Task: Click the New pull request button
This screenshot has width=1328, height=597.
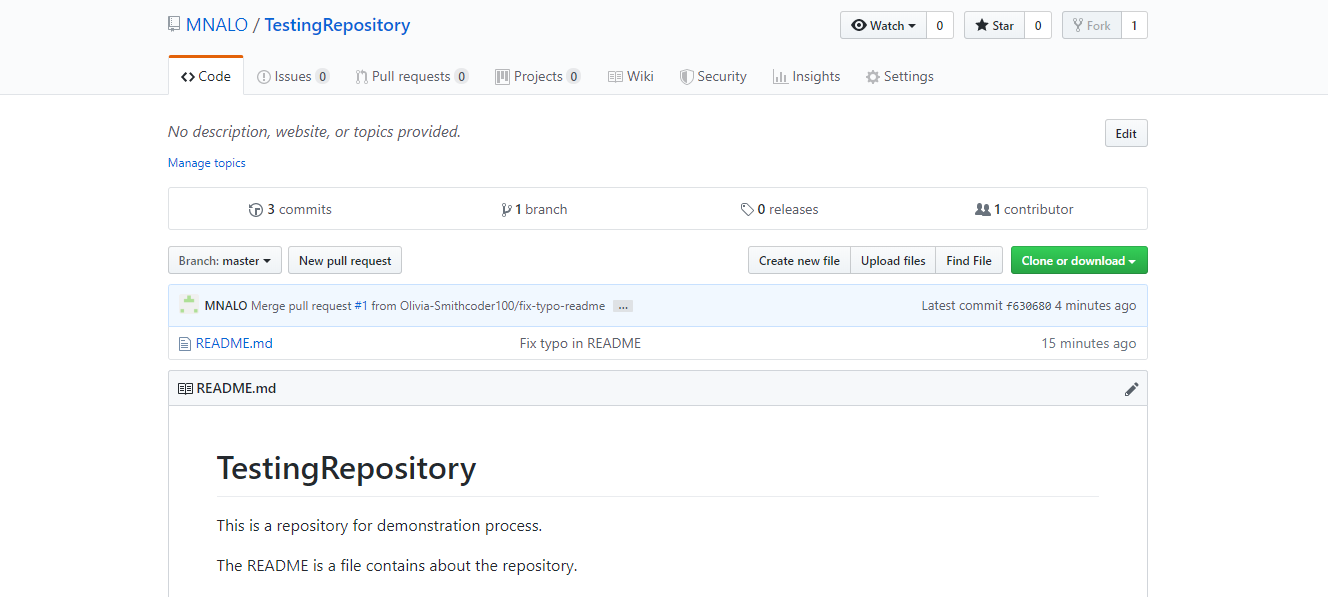Action: tap(345, 260)
